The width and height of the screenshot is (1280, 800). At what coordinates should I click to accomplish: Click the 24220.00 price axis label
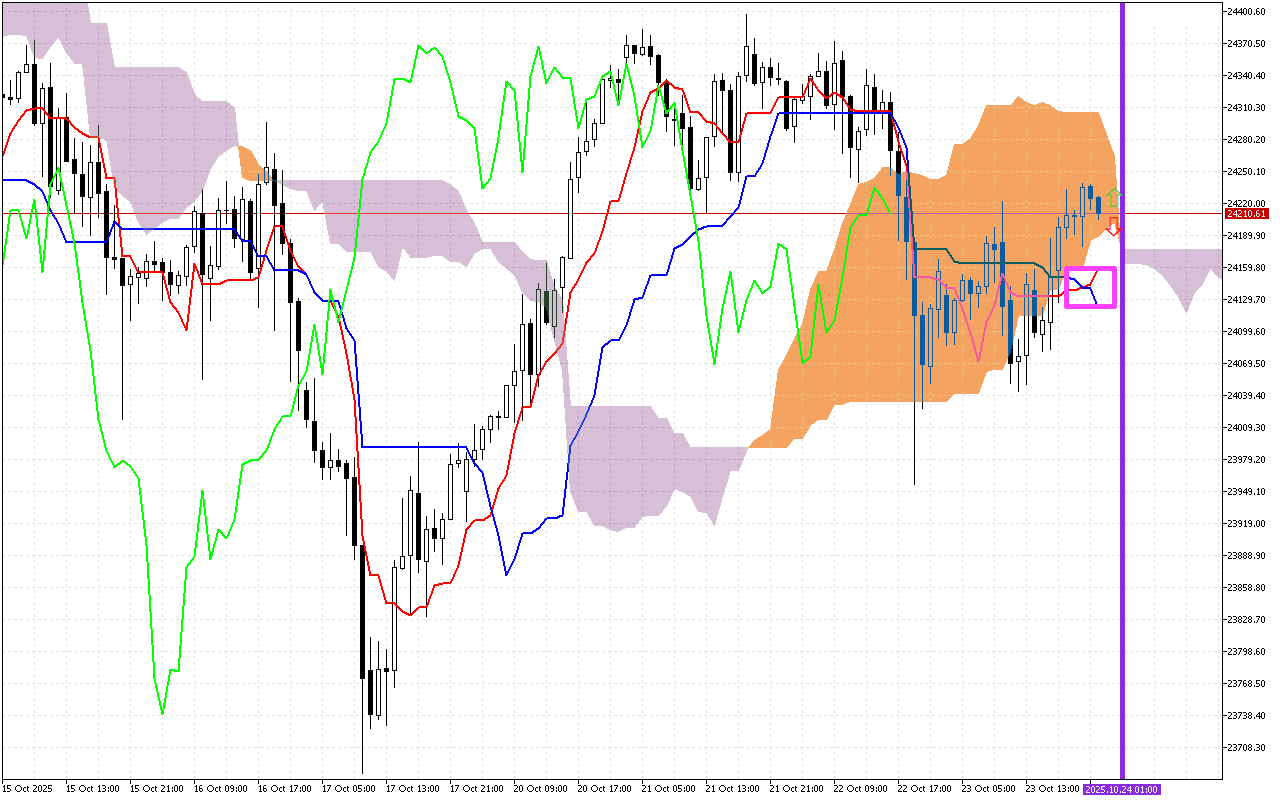[1246, 203]
